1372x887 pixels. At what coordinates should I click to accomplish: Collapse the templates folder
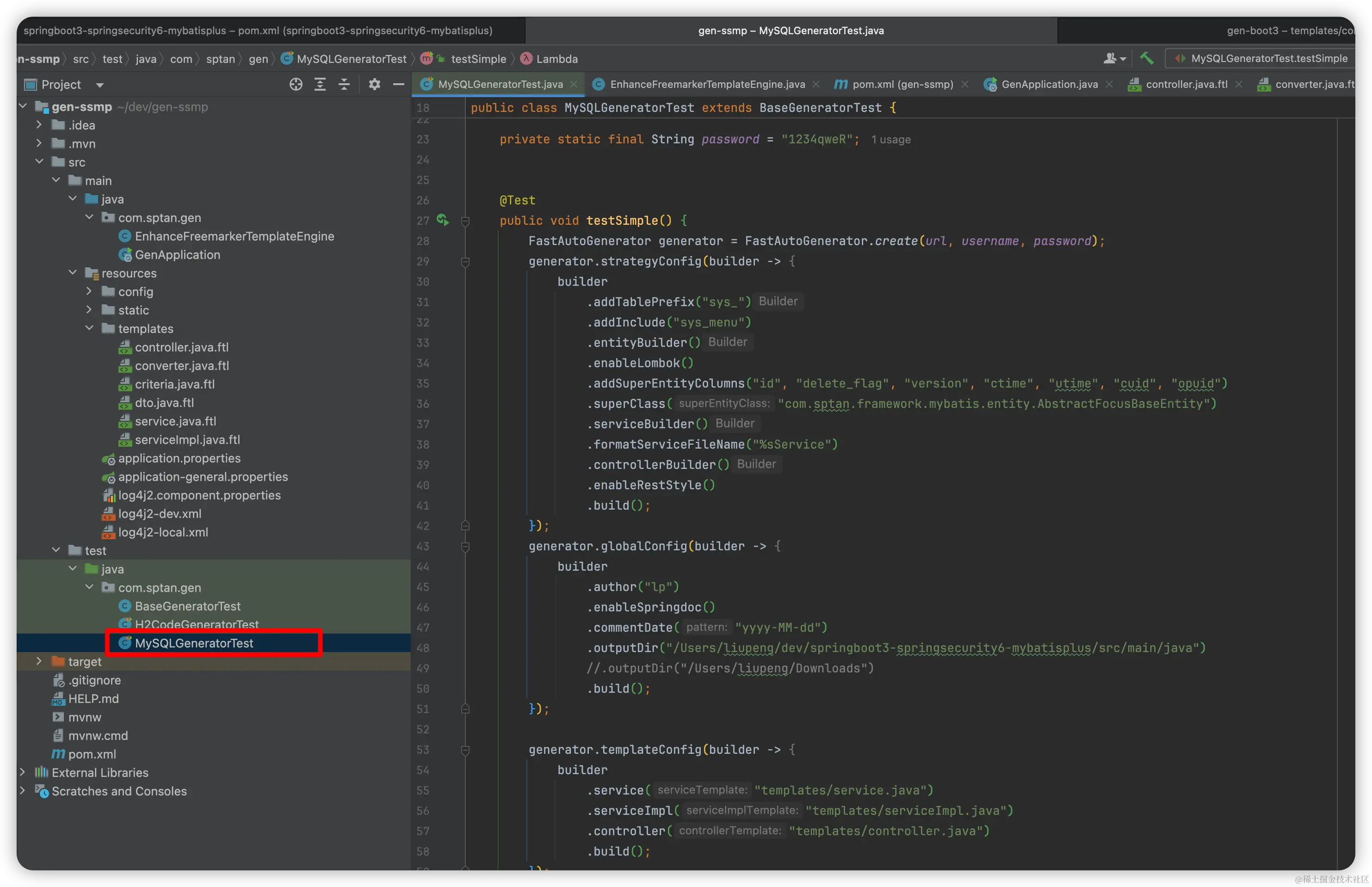point(89,328)
